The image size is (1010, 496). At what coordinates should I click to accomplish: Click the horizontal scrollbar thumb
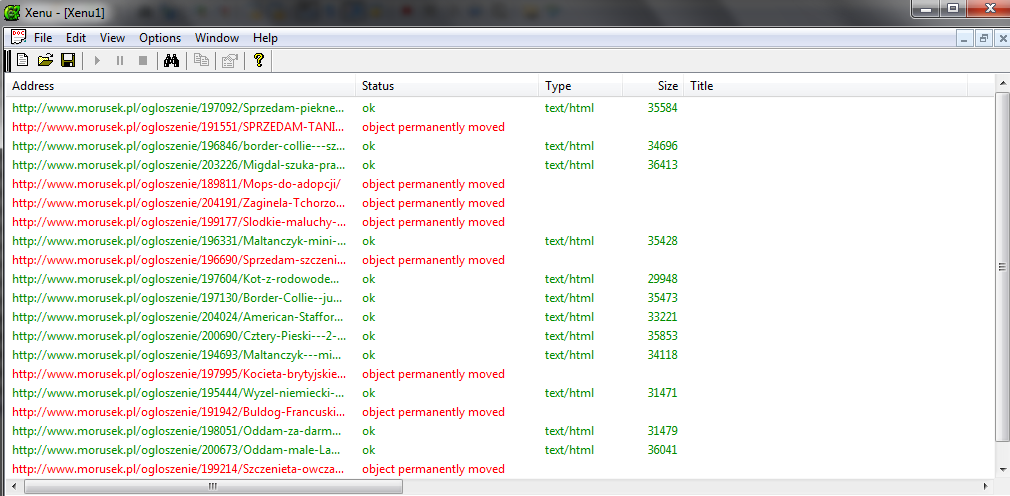[213, 486]
